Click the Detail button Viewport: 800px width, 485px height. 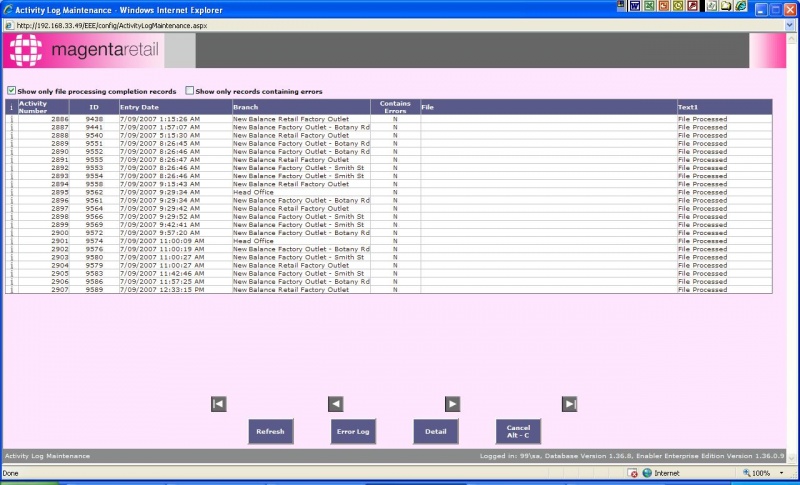pyautogui.click(x=436, y=431)
